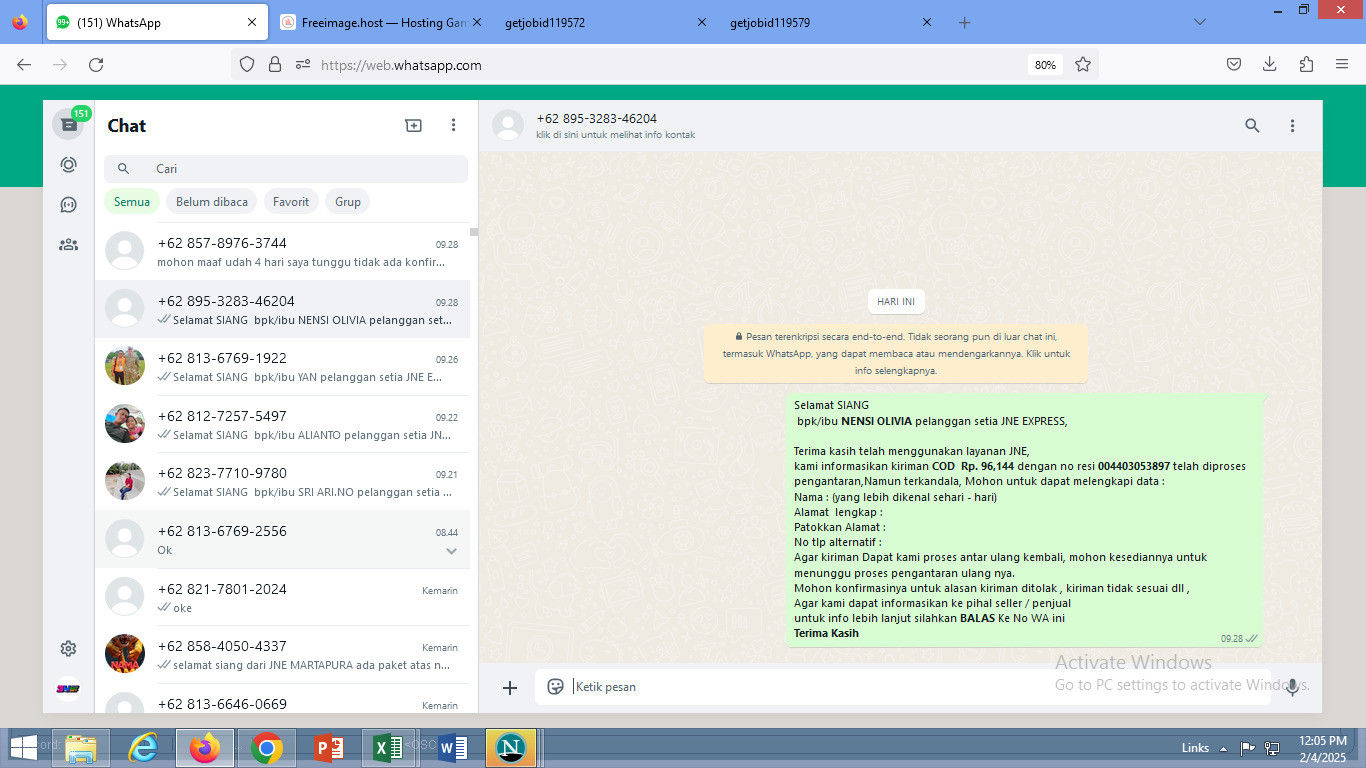
Task: Click the voice message microphone icon
Action: coord(1292,687)
